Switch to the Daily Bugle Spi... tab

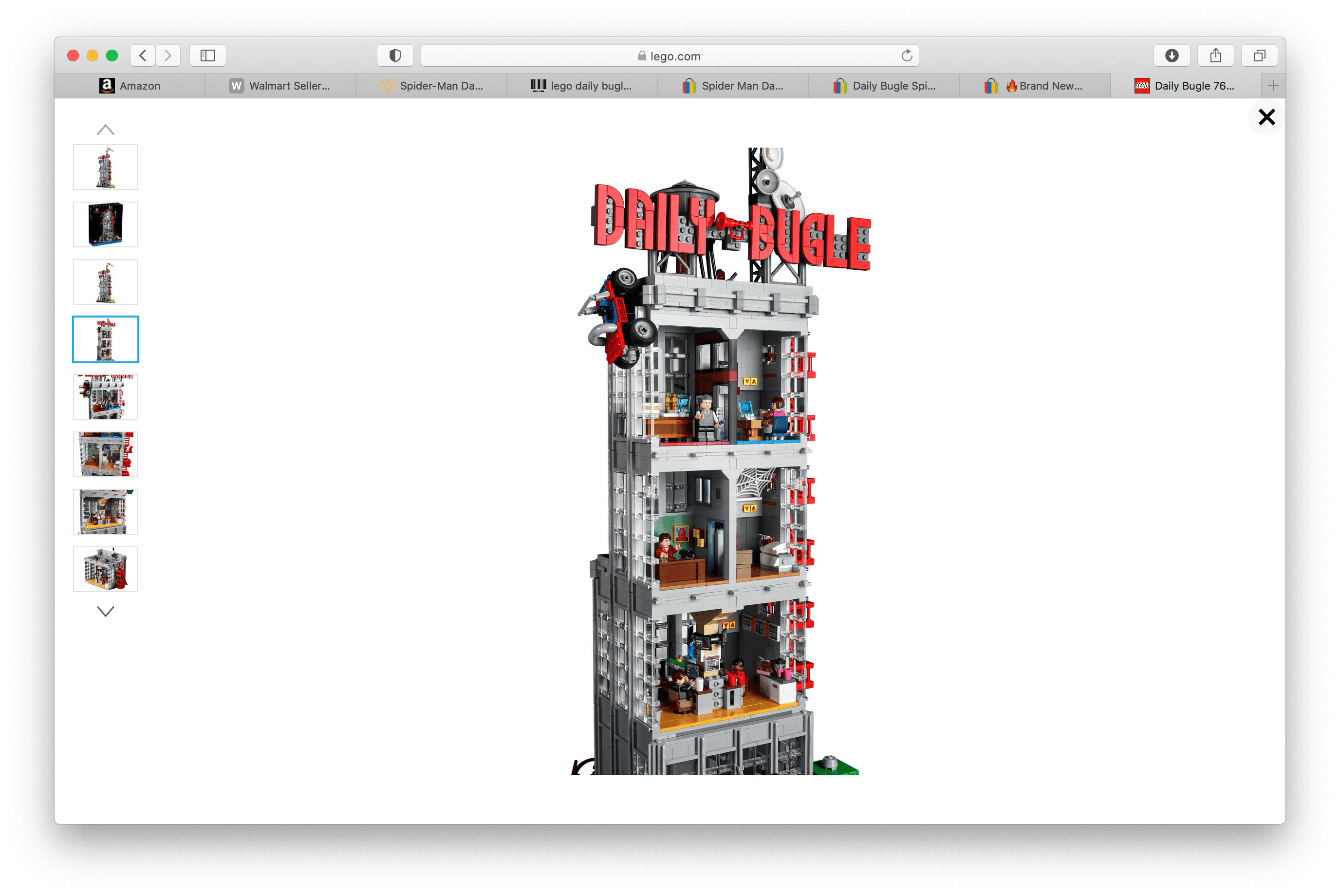(x=884, y=86)
